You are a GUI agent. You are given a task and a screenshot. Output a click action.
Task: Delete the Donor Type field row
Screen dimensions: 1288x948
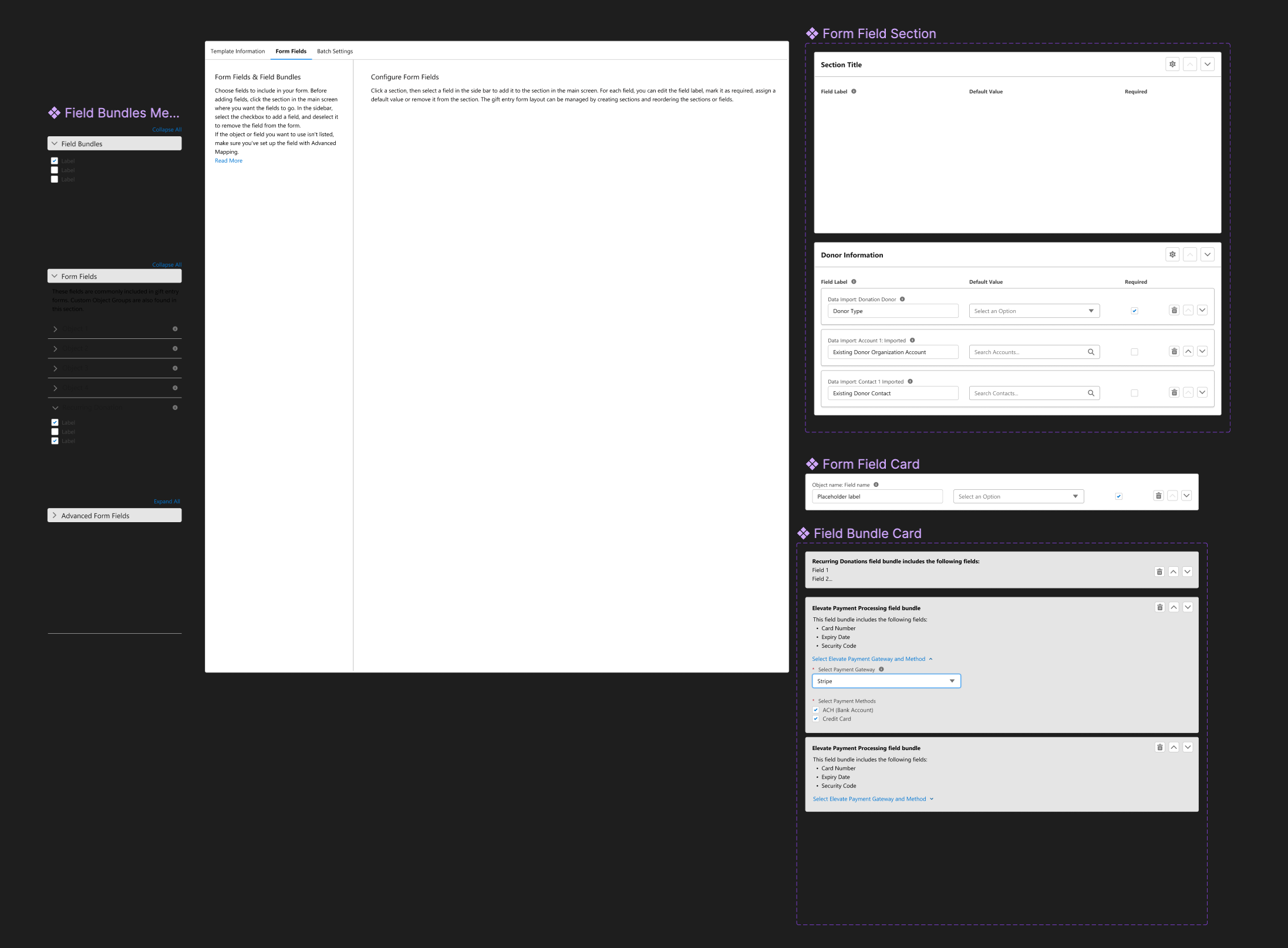point(1174,310)
